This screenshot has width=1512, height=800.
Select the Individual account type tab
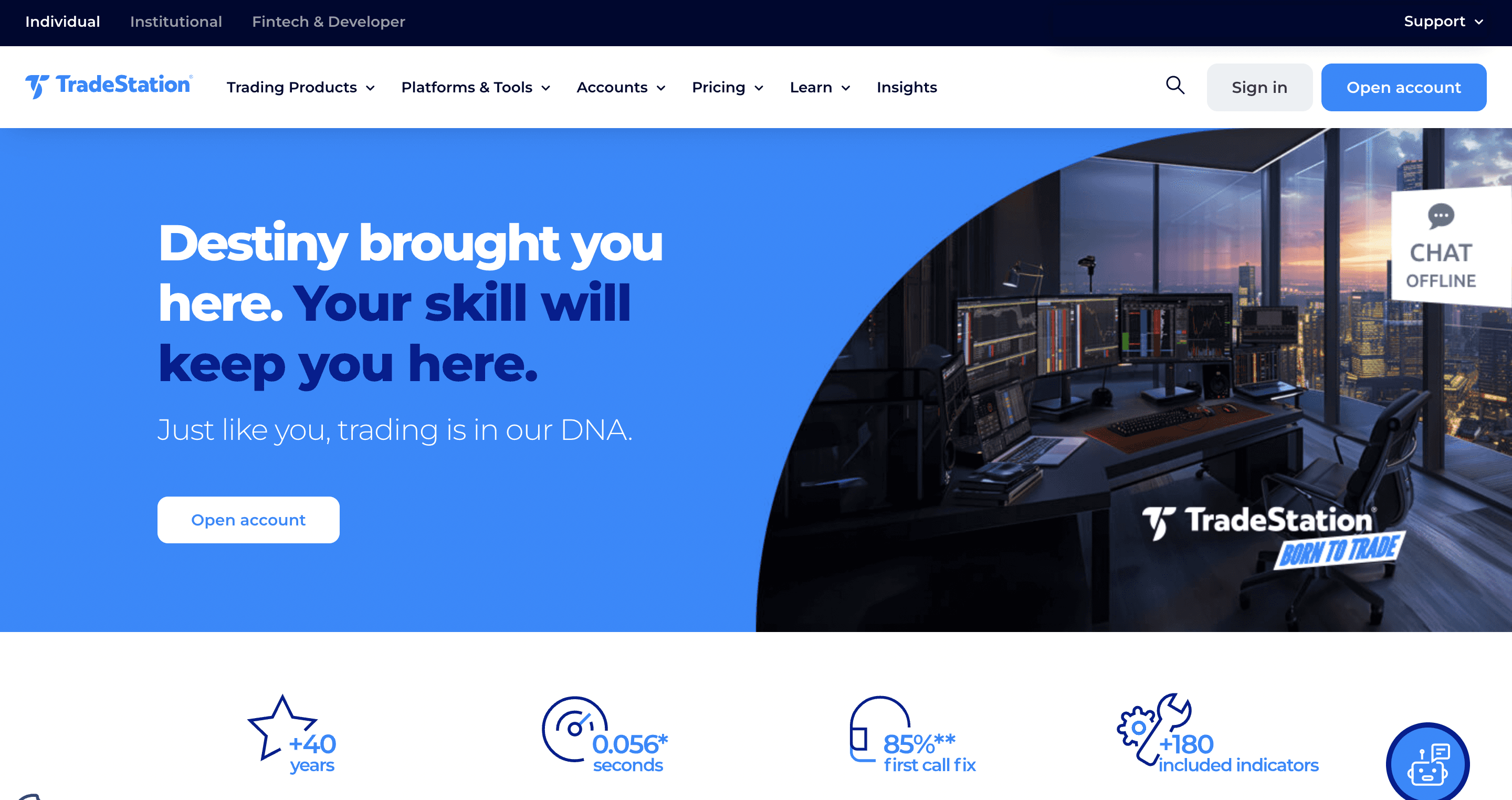[62, 21]
